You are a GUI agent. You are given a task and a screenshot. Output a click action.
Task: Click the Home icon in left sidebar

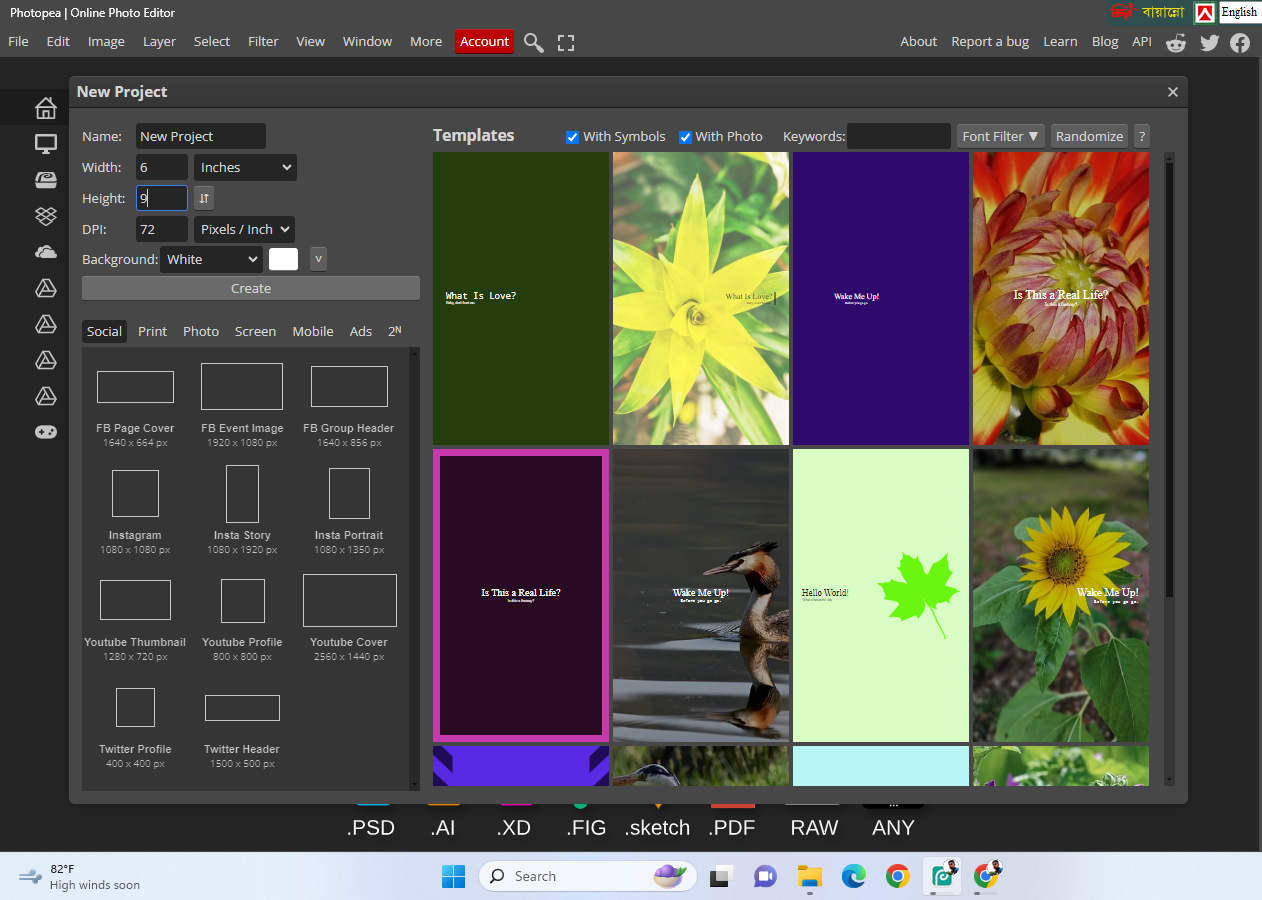46,107
